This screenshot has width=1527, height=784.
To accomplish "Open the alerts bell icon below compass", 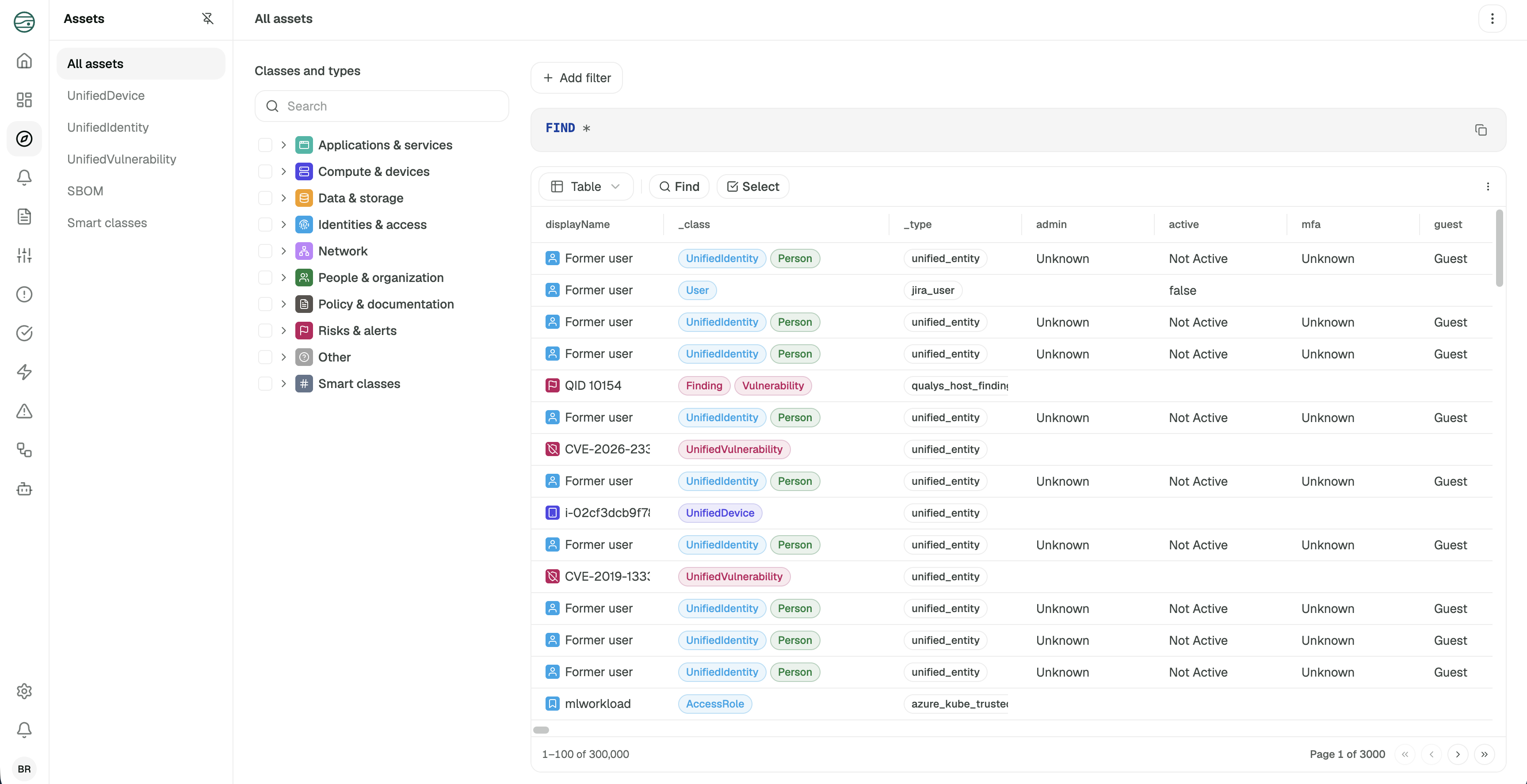I will pos(24,178).
